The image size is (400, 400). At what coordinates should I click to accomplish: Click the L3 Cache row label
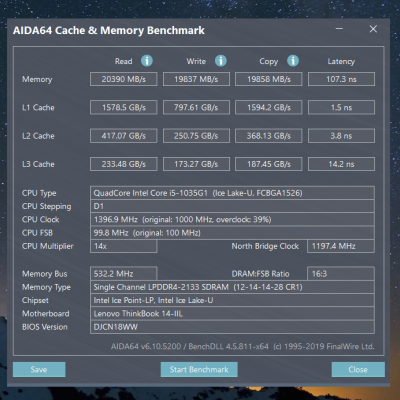pos(38,164)
